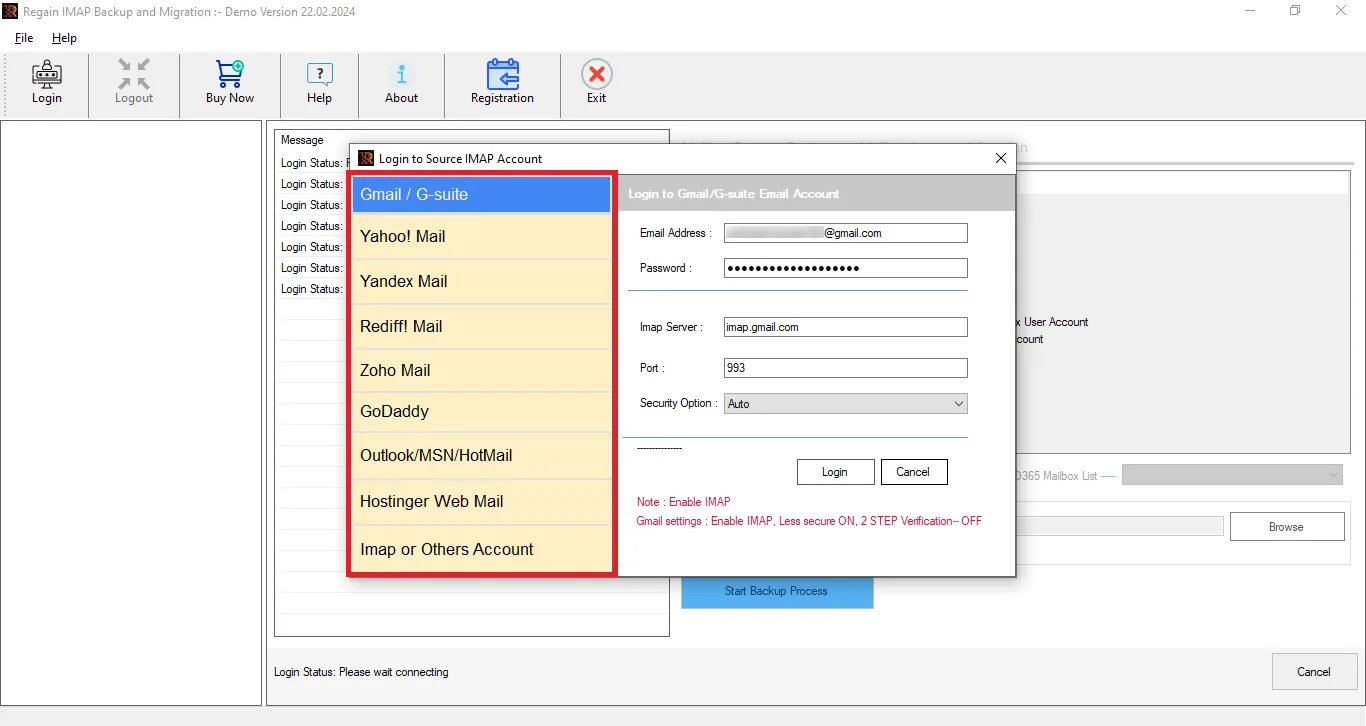Screen dimensions: 1366x726
Task: Open the About info icon
Action: (x=401, y=82)
